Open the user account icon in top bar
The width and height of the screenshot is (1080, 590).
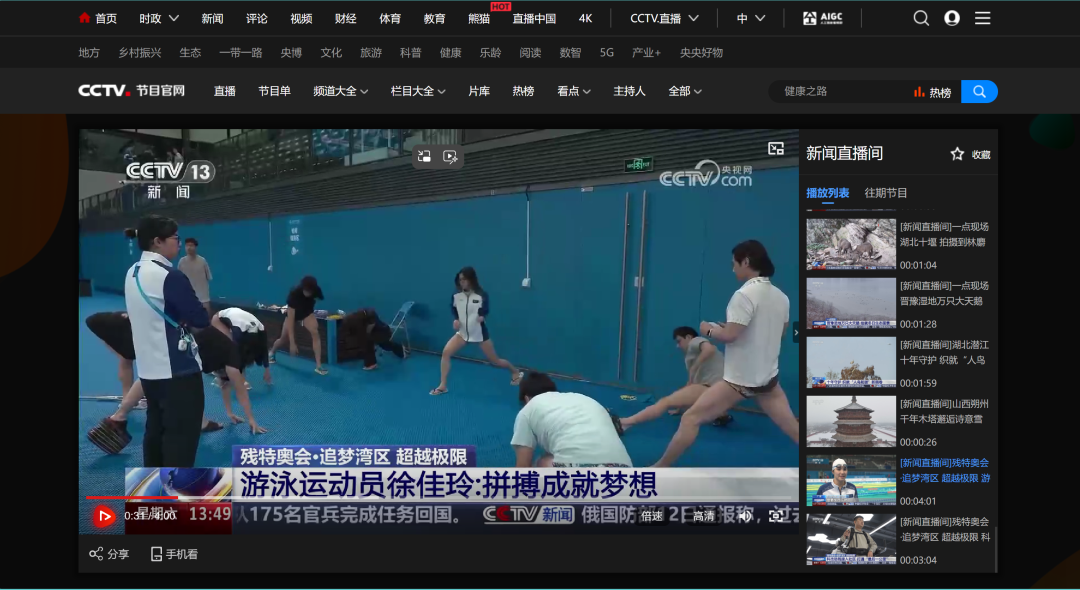(952, 18)
